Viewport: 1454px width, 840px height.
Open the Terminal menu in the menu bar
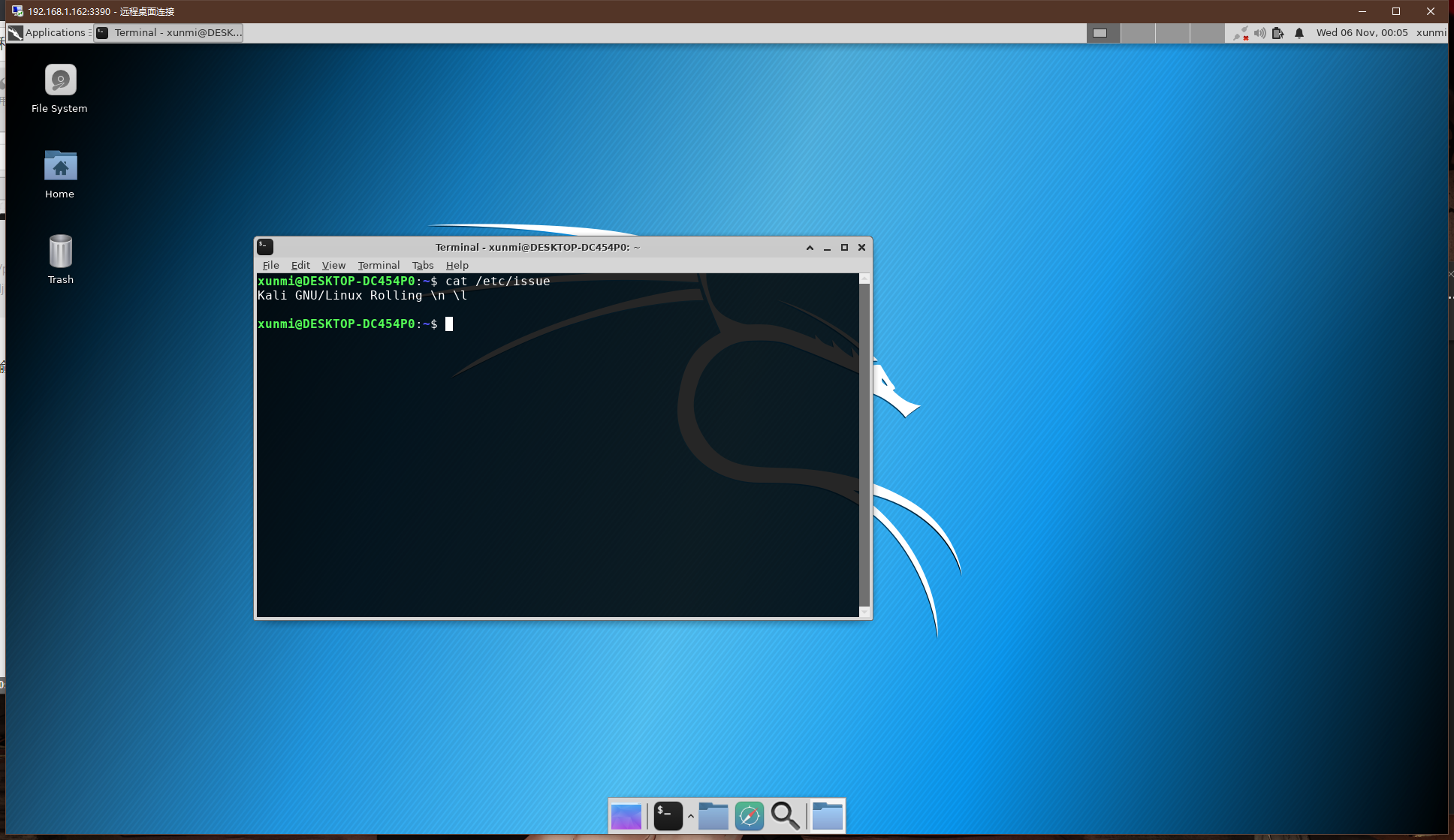coord(379,266)
